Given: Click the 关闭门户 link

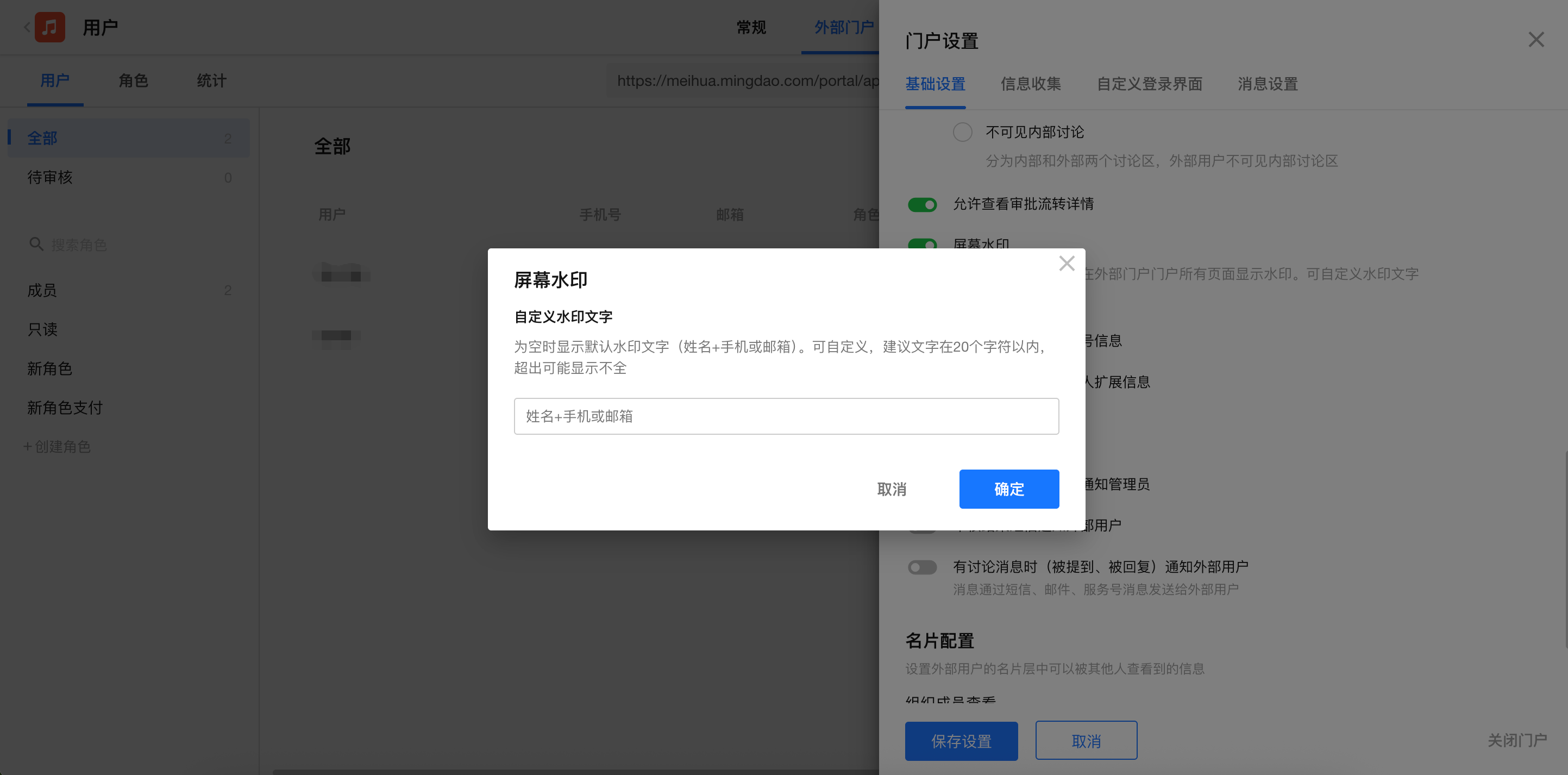Looking at the screenshot, I should [x=1517, y=740].
